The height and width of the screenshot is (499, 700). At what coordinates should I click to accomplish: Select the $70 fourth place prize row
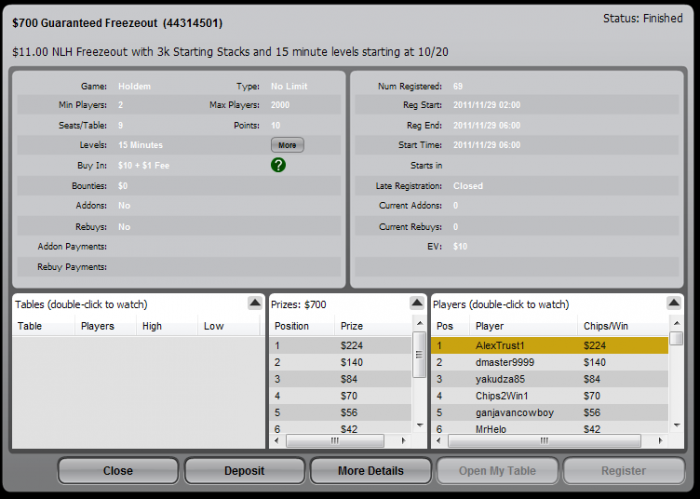[340, 396]
